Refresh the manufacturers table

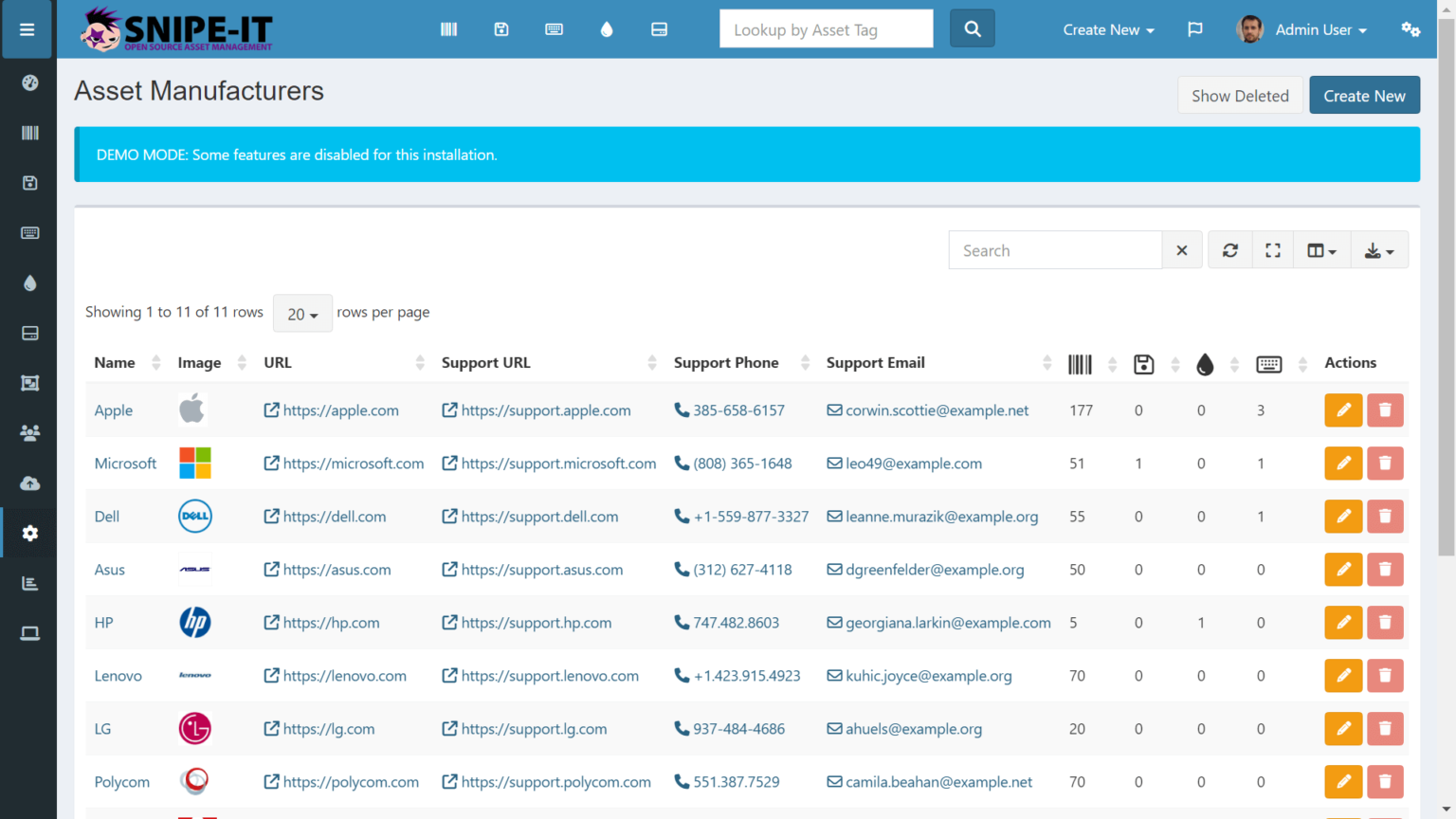tap(1229, 249)
